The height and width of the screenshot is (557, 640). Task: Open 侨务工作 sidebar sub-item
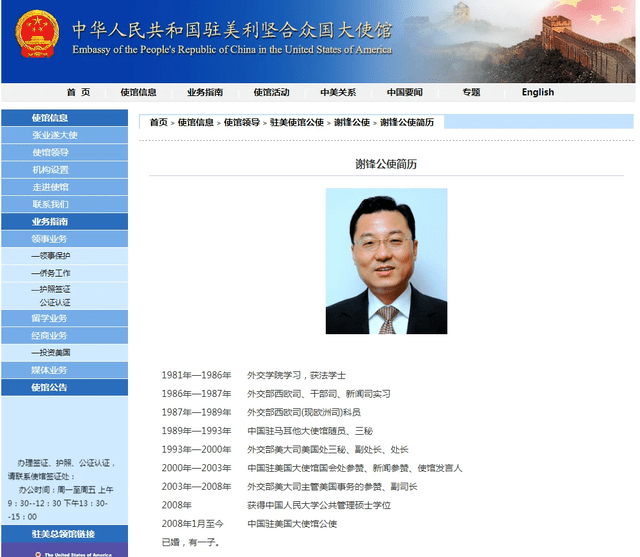click(x=64, y=273)
